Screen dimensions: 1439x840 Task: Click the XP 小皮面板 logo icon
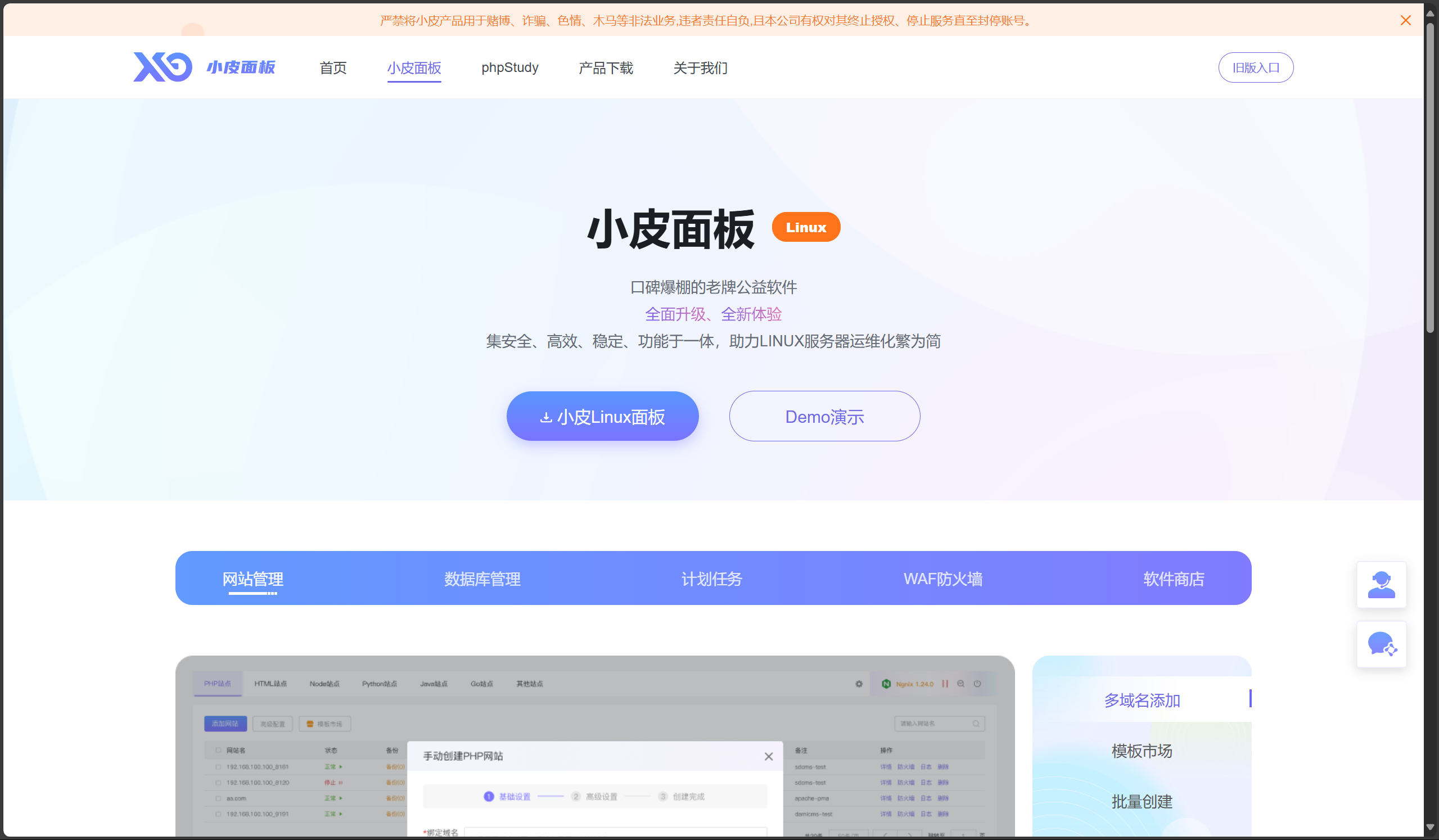(163, 67)
